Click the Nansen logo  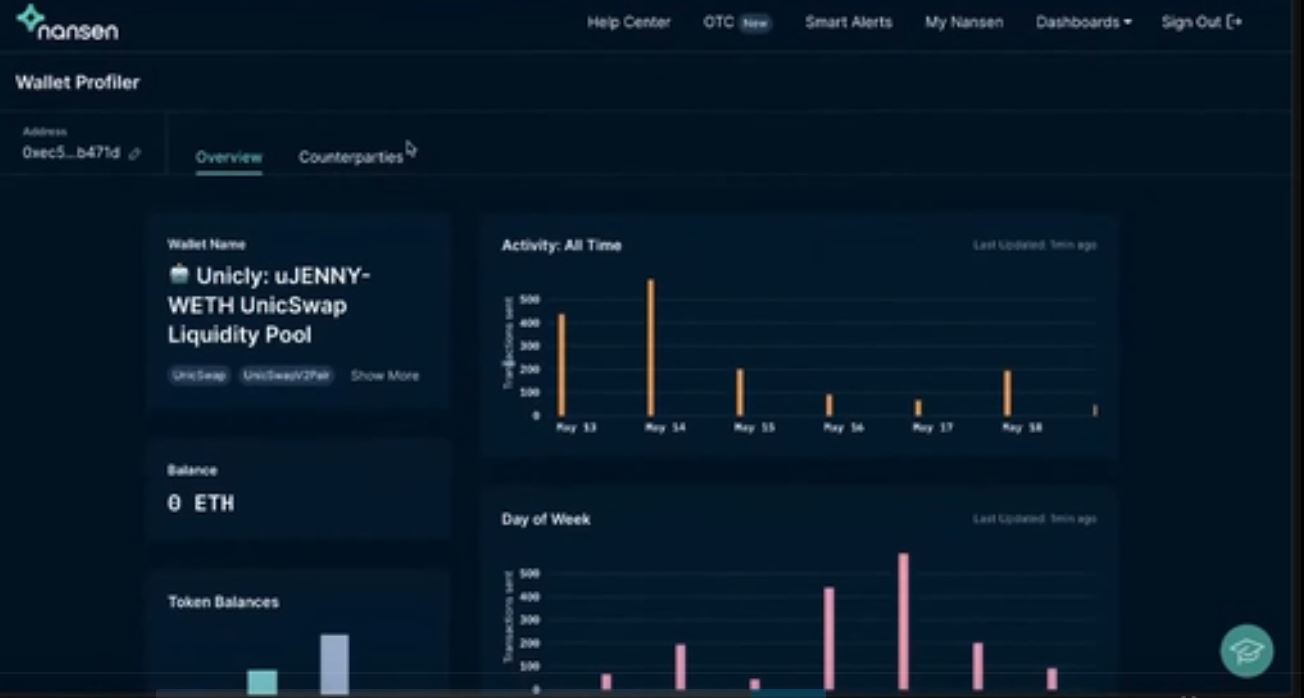pyautogui.click(x=68, y=23)
